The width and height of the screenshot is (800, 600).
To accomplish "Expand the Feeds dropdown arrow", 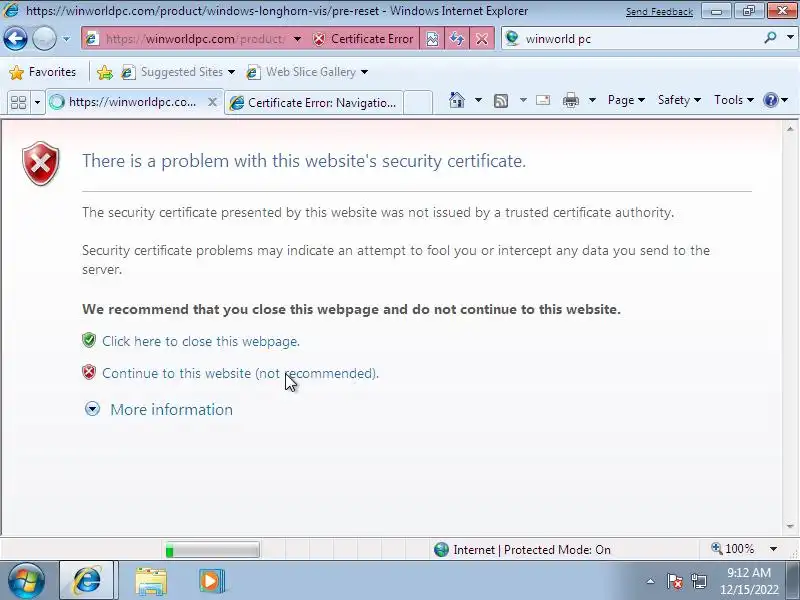I will click(x=523, y=100).
